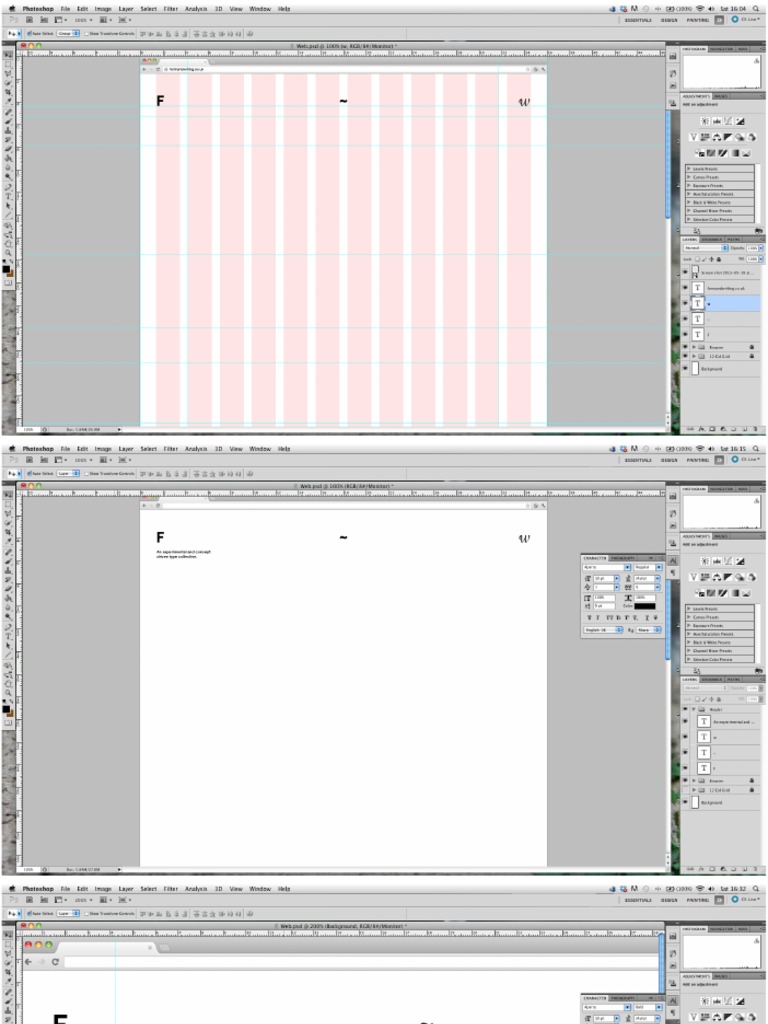Enable Show Transform Controls in middle screenshot
The height and width of the screenshot is (1024, 768).
click(x=87, y=473)
